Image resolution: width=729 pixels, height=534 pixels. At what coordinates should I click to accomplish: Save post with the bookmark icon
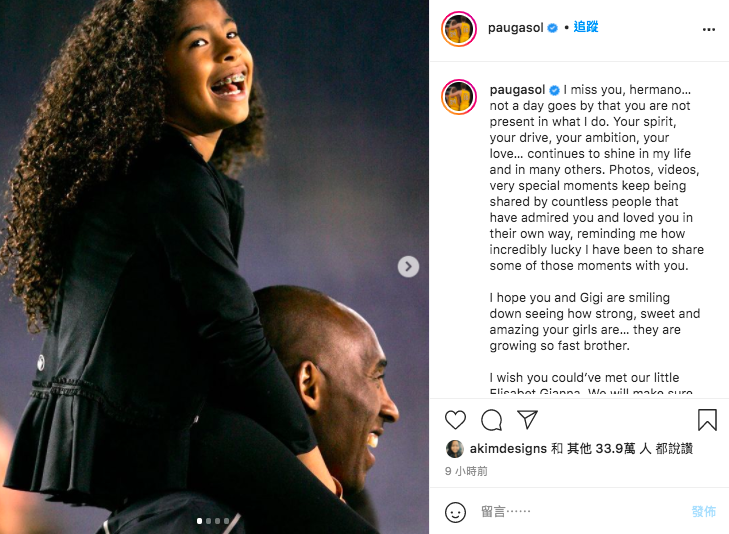coord(707,419)
